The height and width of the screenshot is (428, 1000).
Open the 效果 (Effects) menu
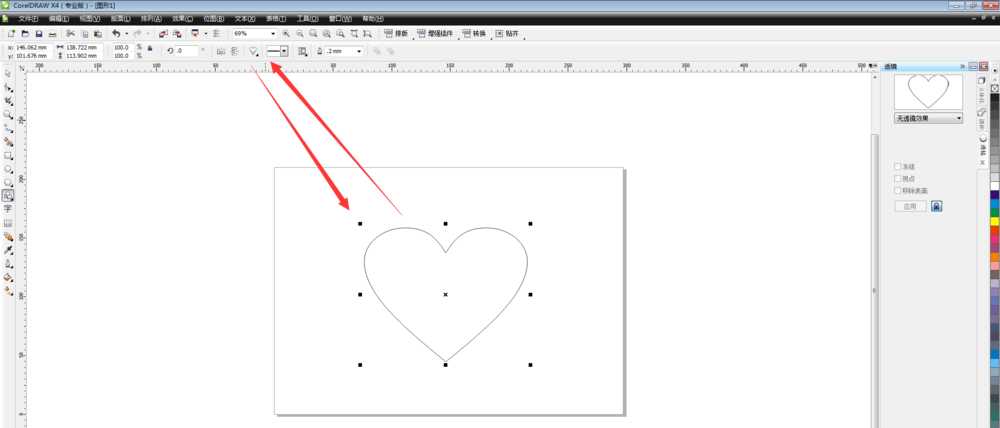182,19
